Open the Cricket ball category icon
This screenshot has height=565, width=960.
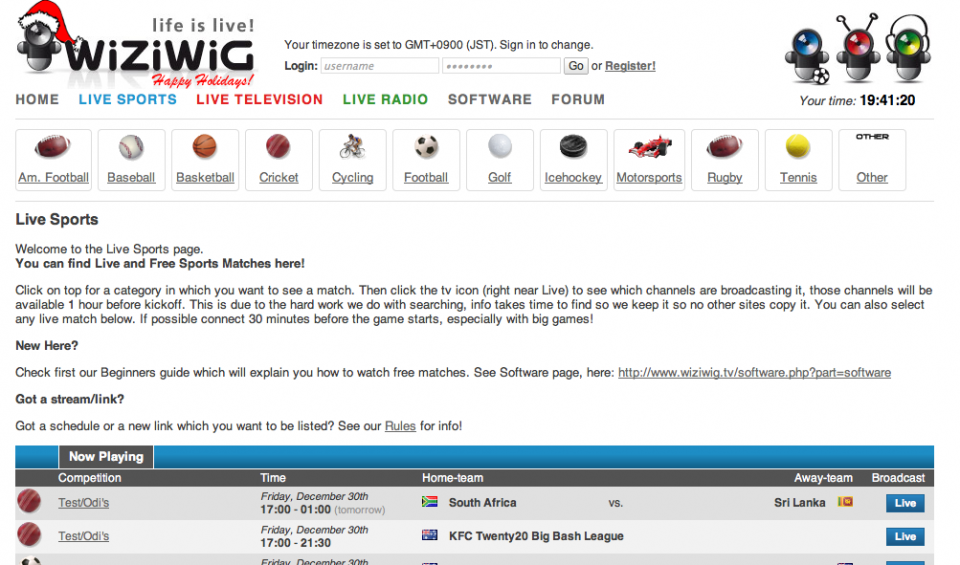278,147
